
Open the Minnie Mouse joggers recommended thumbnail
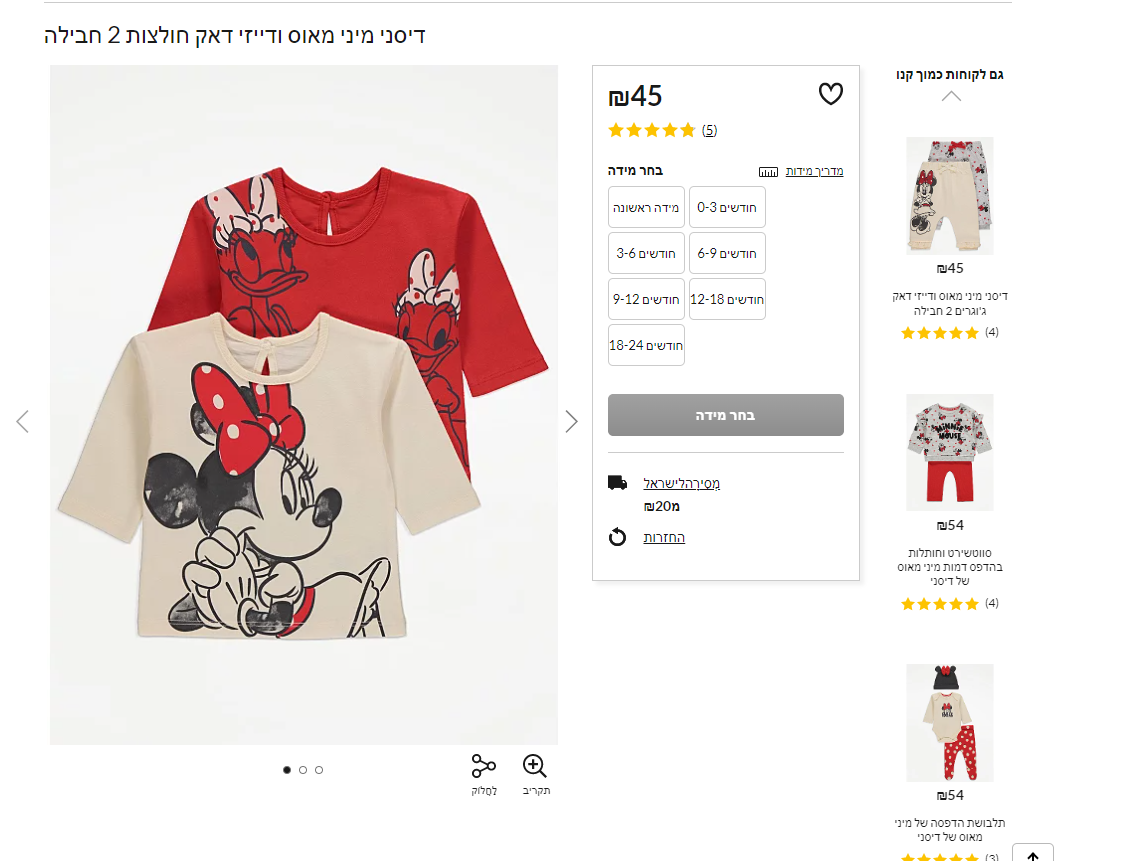click(x=950, y=197)
